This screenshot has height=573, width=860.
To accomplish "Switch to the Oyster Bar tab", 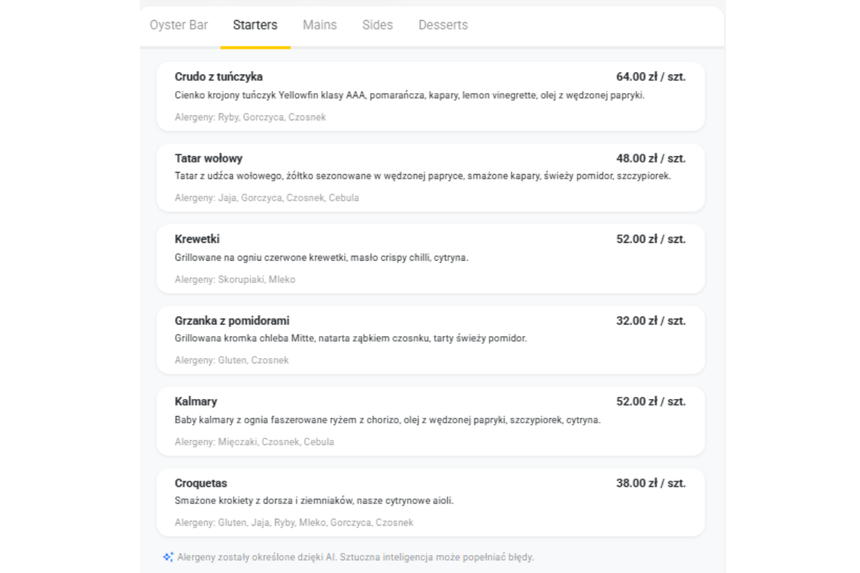I will (x=179, y=25).
